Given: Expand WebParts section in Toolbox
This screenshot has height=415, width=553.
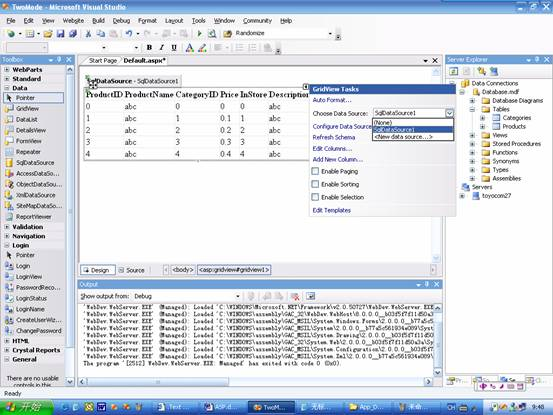Looking at the screenshot, I should [x=7, y=70].
